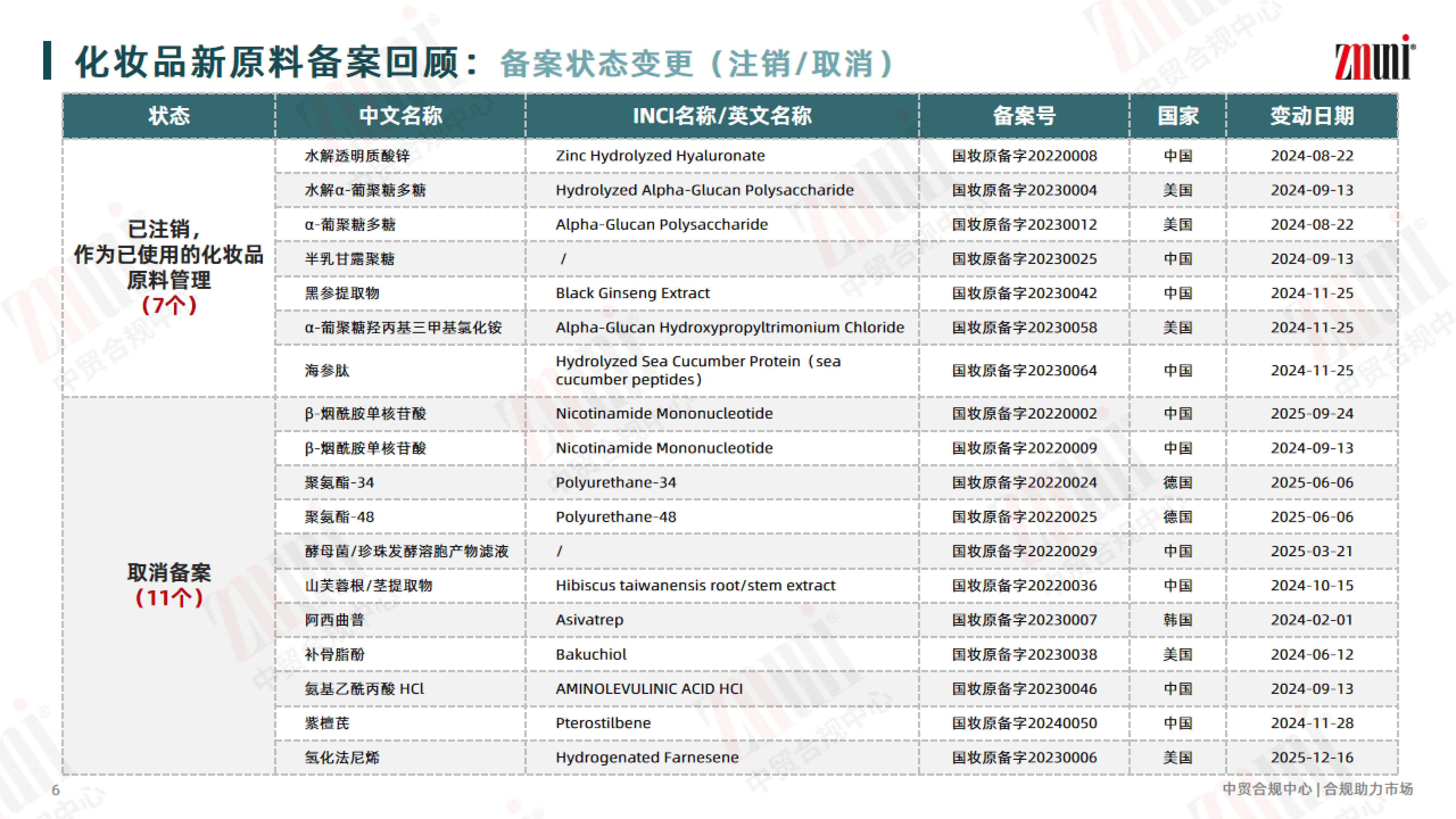This screenshot has width=1456, height=819.
Task: Click the 状态 column header
Action: tap(168, 116)
